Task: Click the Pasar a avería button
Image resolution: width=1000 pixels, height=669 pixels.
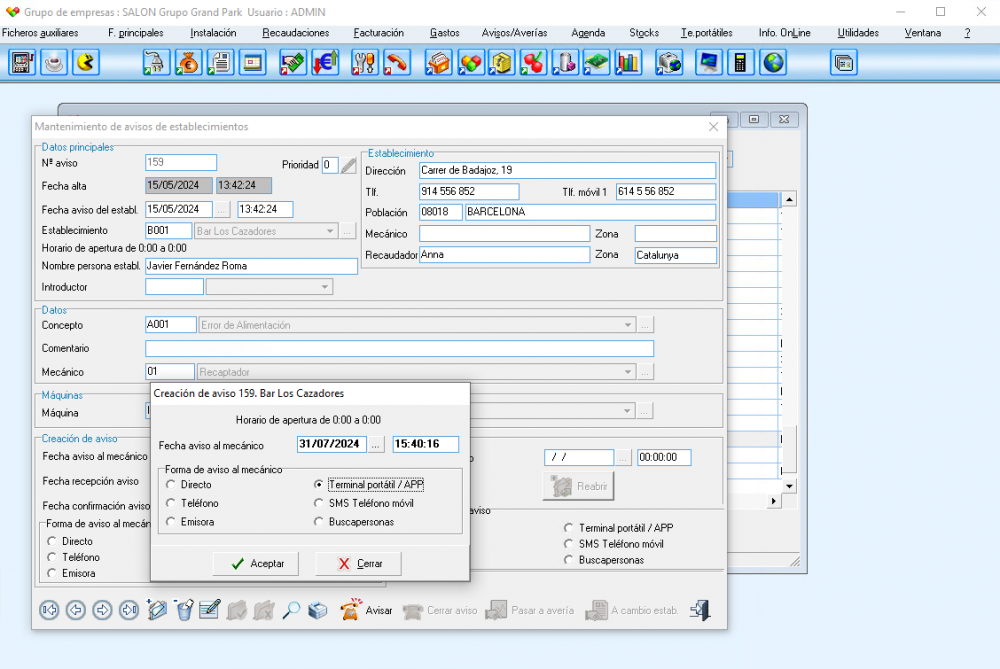Action: [x=529, y=610]
